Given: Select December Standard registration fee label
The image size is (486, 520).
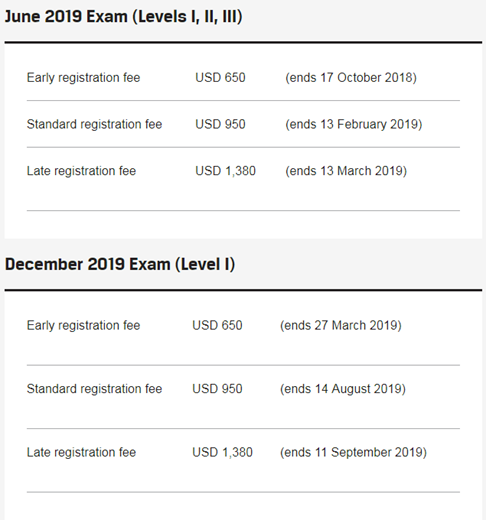Looking at the screenshot, I should pyautogui.click(x=94, y=389).
